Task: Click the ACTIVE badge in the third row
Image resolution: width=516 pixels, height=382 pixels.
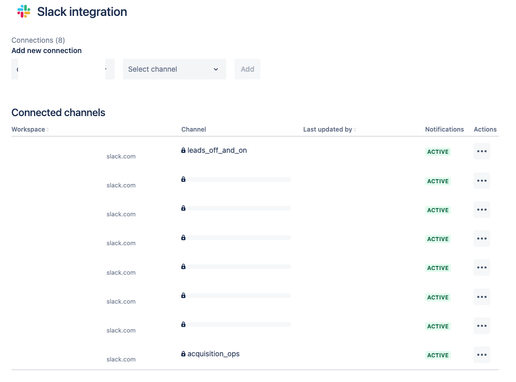Action: [438, 210]
